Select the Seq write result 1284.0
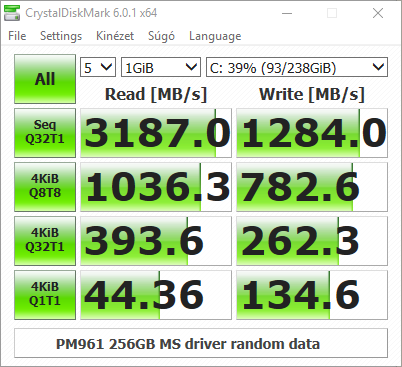The height and width of the screenshot is (367, 402). pyautogui.click(x=312, y=133)
